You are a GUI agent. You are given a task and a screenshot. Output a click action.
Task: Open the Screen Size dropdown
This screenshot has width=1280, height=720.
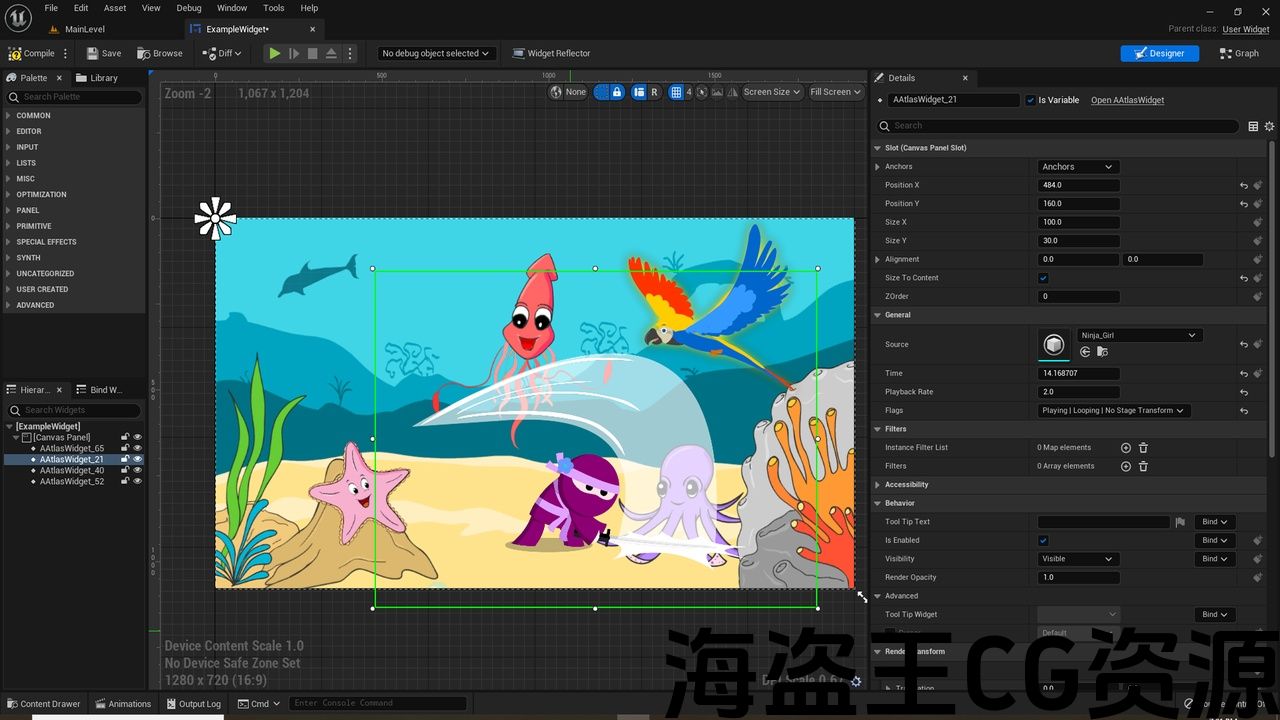772,92
